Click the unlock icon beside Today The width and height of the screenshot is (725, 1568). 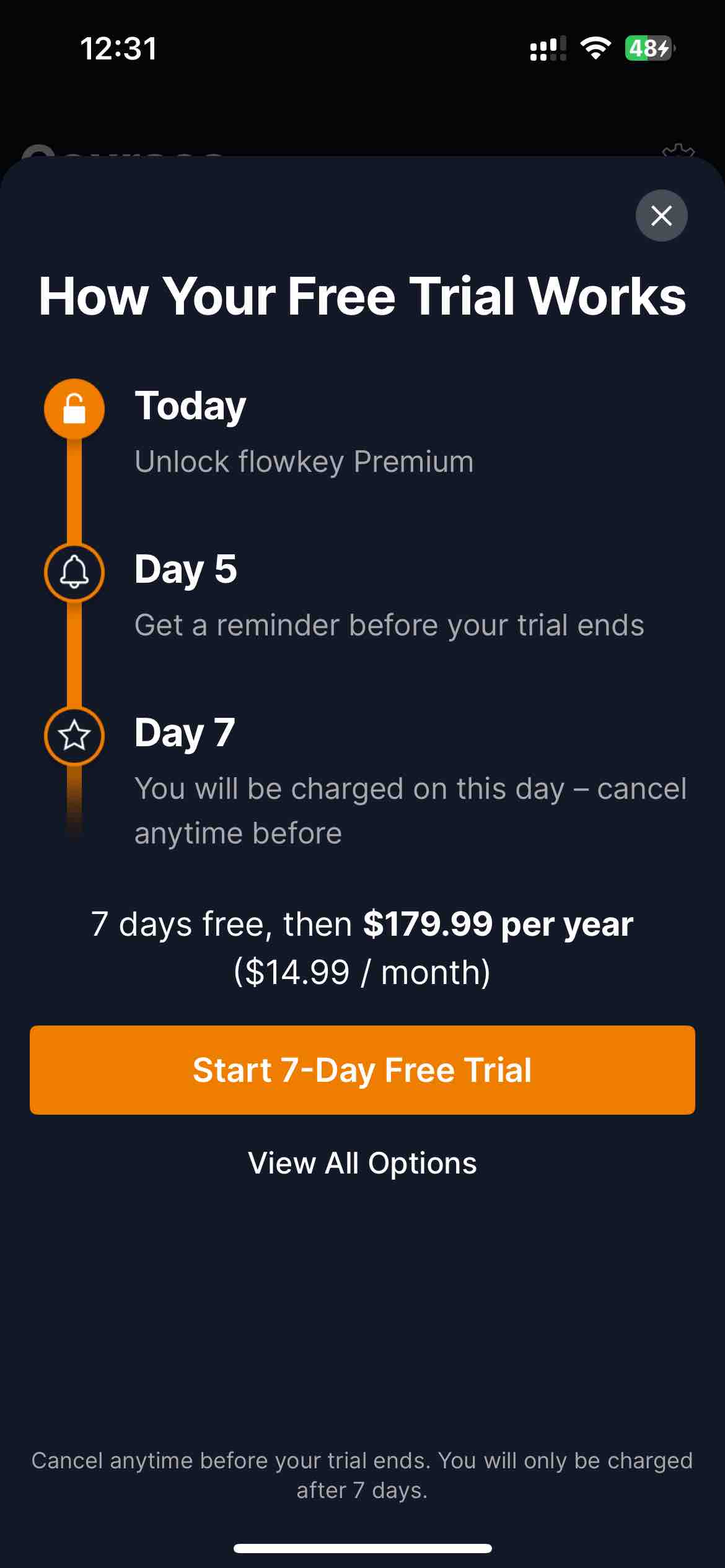tap(74, 409)
